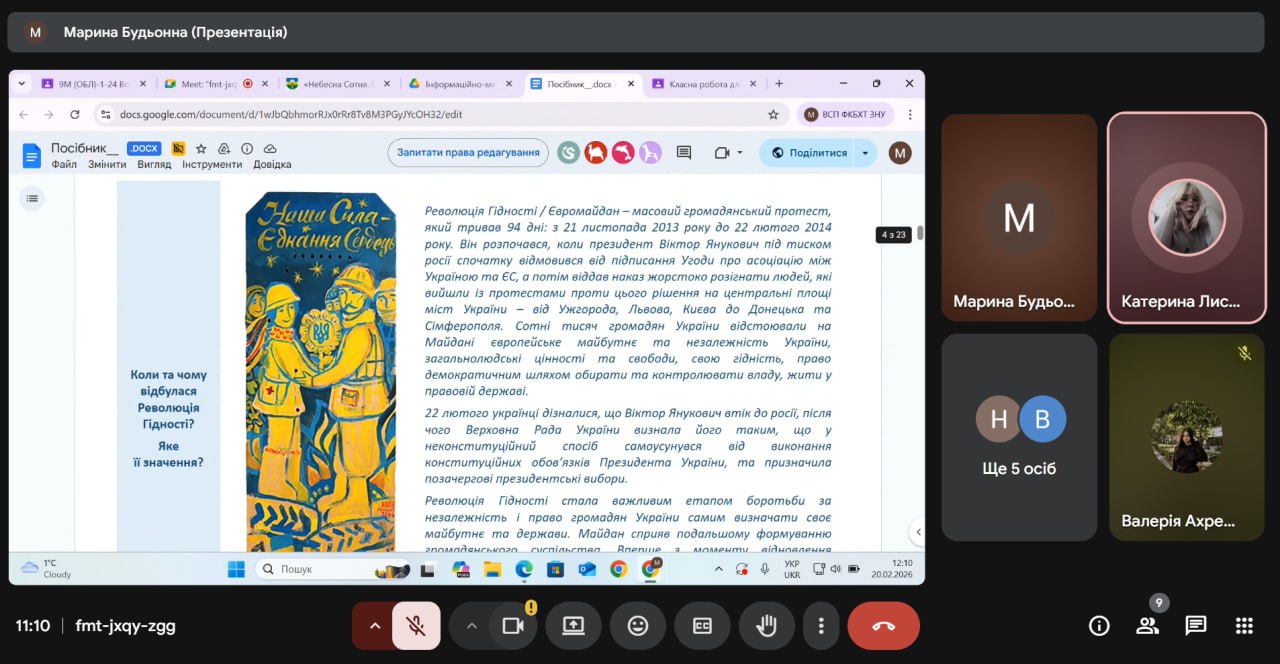Open video settings chevron beside camera

pyautogui.click(x=472, y=626)
